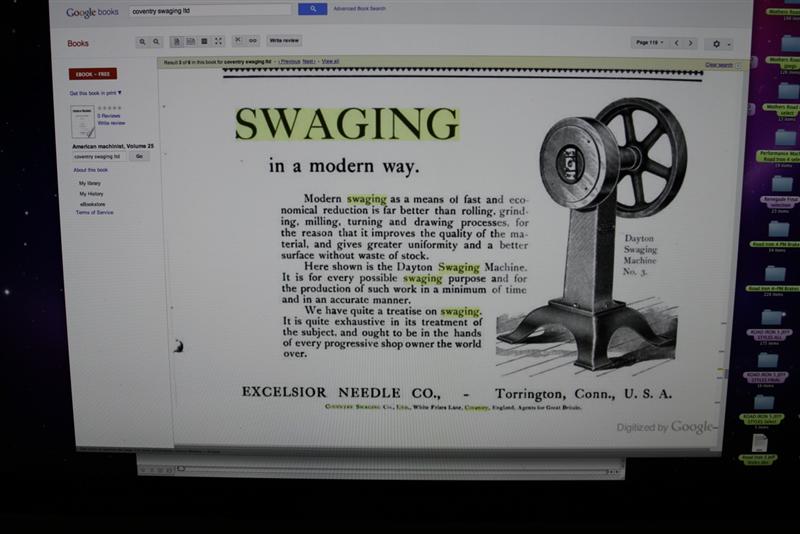
Task: Expand Get this book in print
Action: coord(95,93)
